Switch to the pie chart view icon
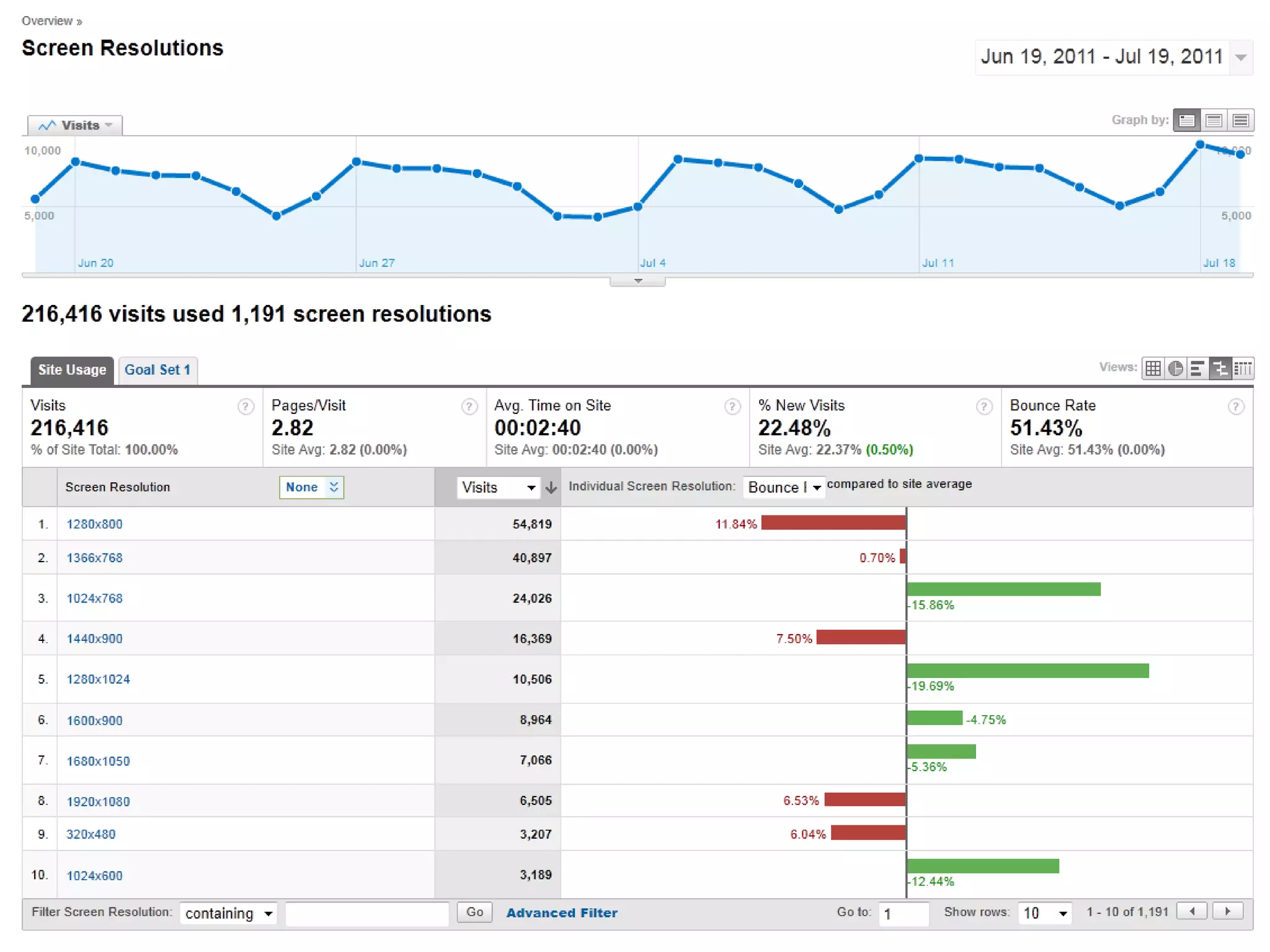This screenshot has height=952, width=1270. click(1175, 369)
